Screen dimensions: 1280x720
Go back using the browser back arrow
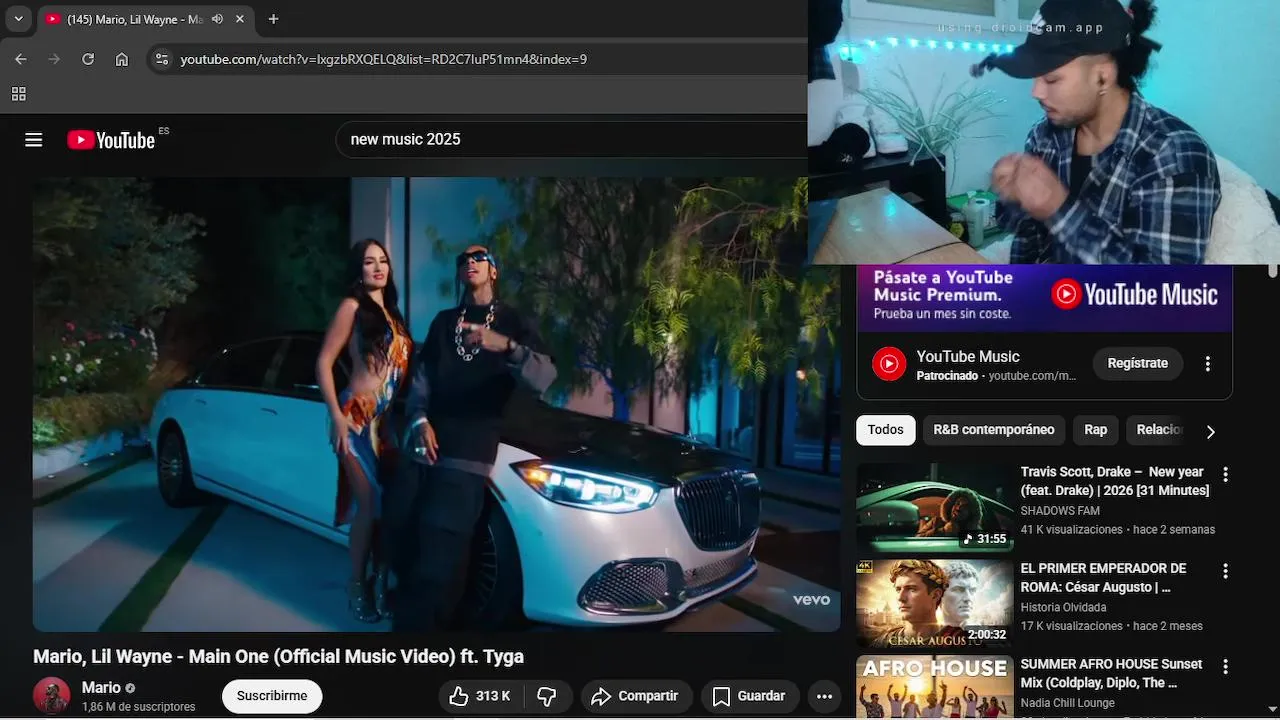pyautogui.click(x=21, y=59)
